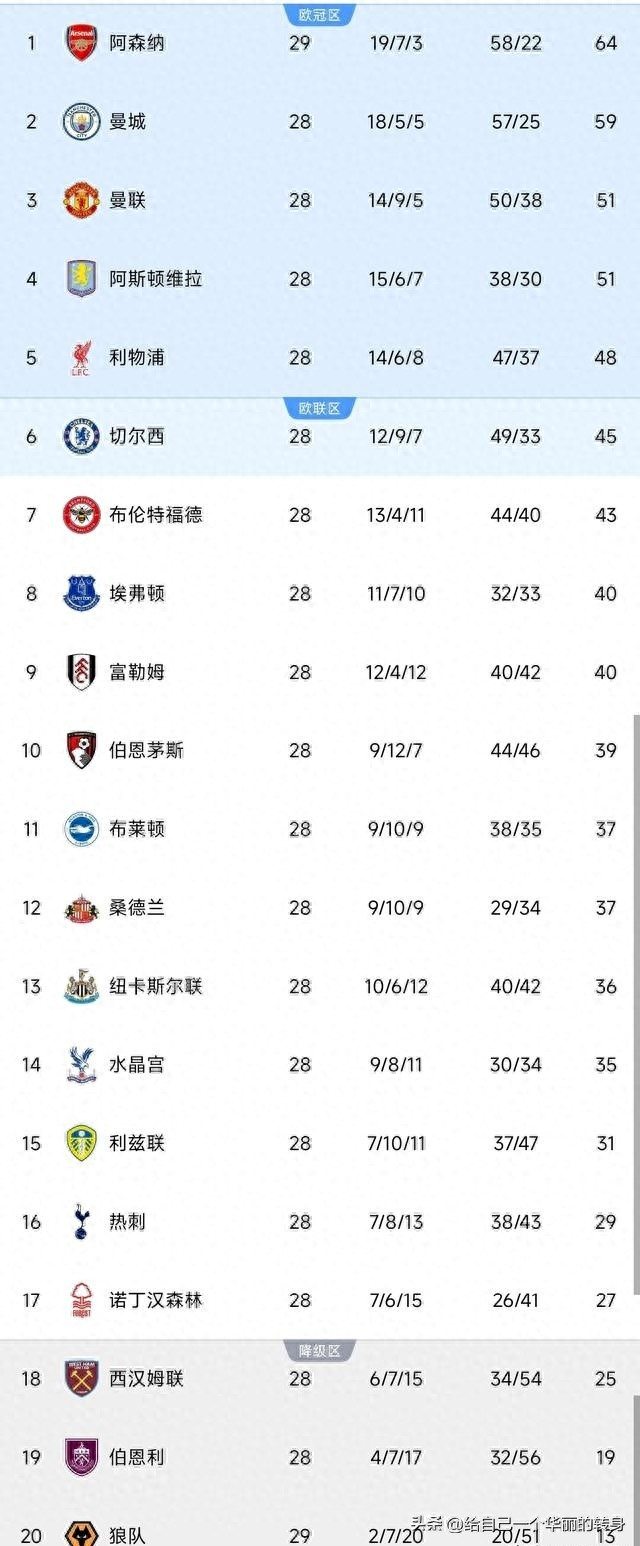This screenshot has height=1546, width=640.
Task: Click the Tottenham cockerel crest icon
Action: click(x=82, y=1222)
